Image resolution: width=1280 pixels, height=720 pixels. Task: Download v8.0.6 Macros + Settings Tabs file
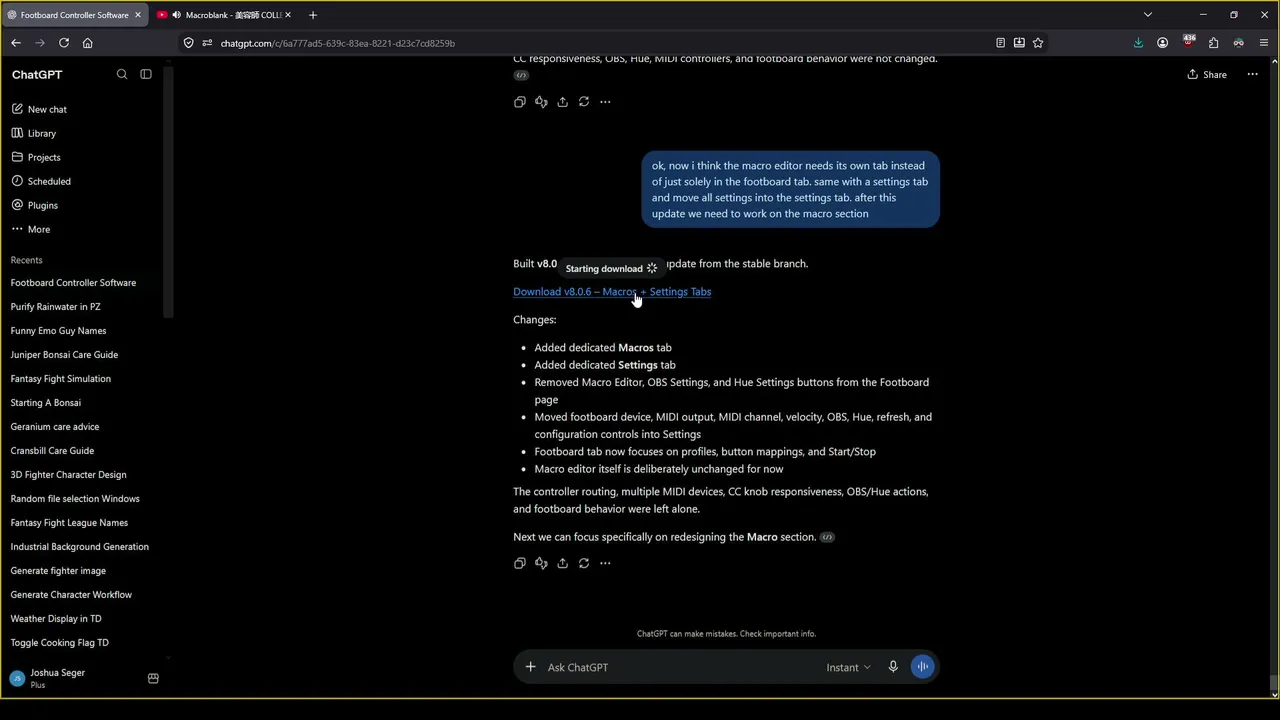pos(612,292)
